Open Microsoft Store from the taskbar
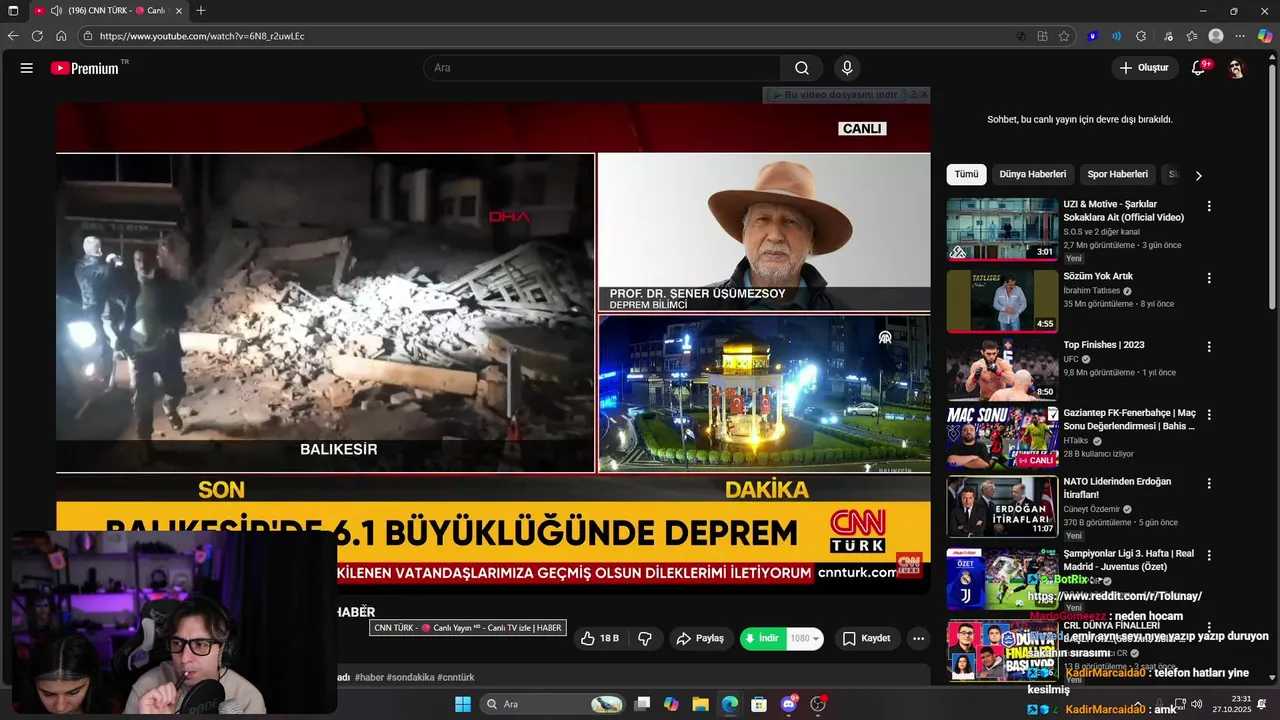The height and width of the screenshot is (720, 1280). (x=759, y=704)
